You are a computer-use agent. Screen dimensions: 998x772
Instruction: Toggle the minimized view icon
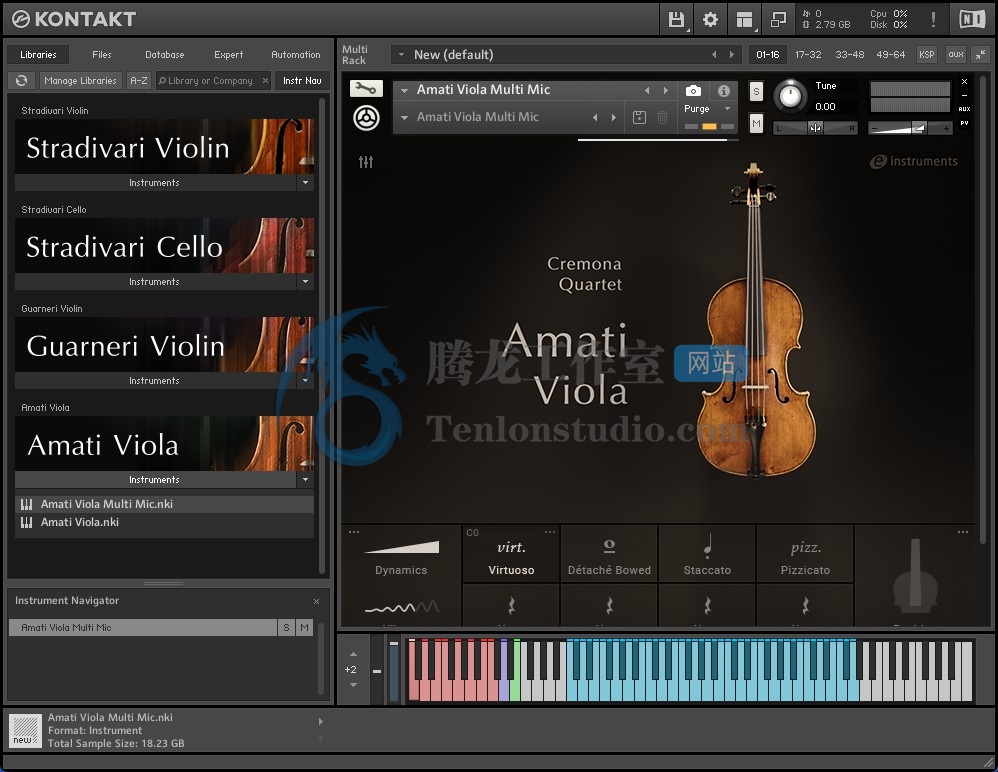(778, 20)
